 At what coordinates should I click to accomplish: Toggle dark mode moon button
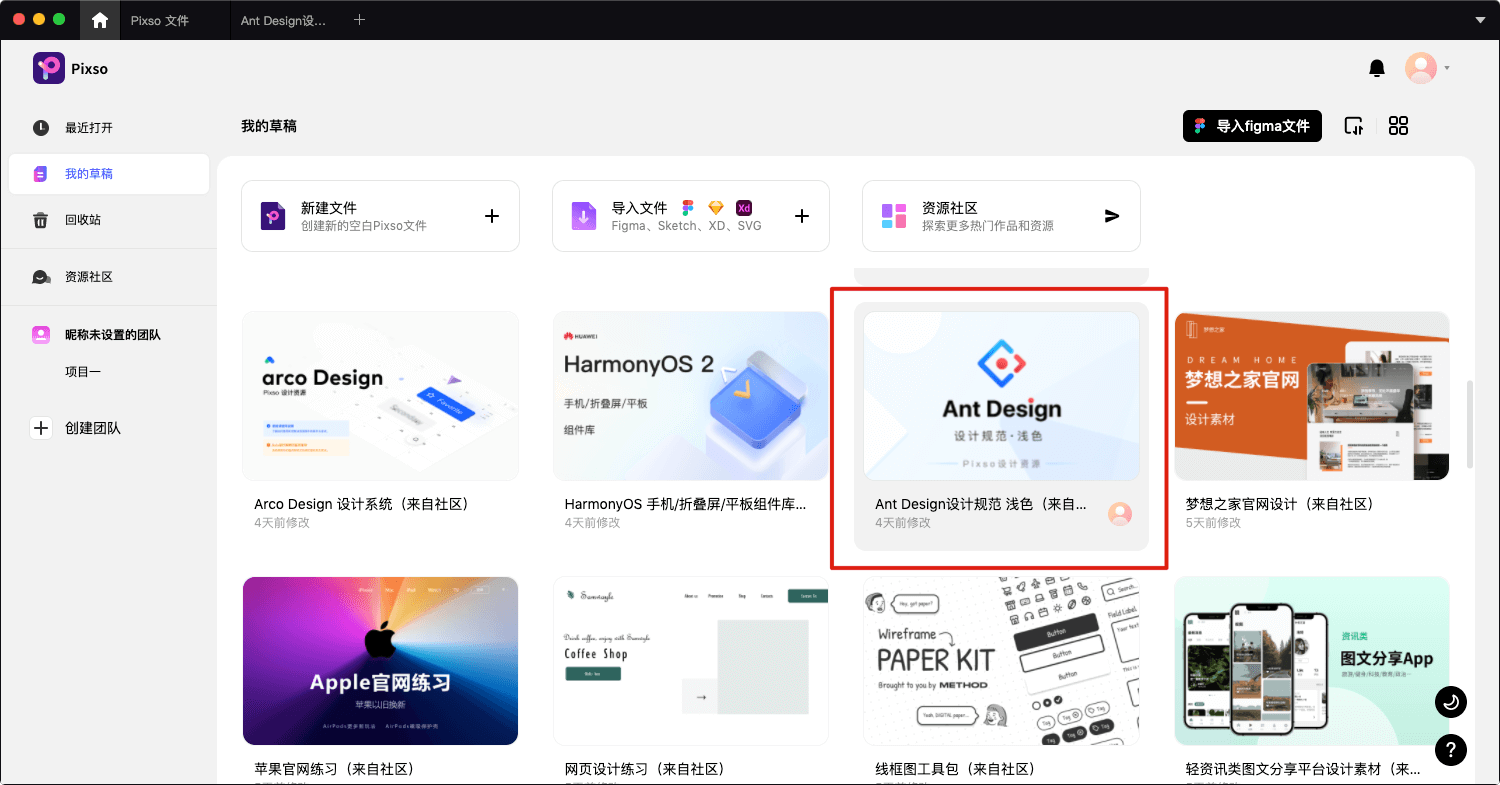coord(1450,702)
